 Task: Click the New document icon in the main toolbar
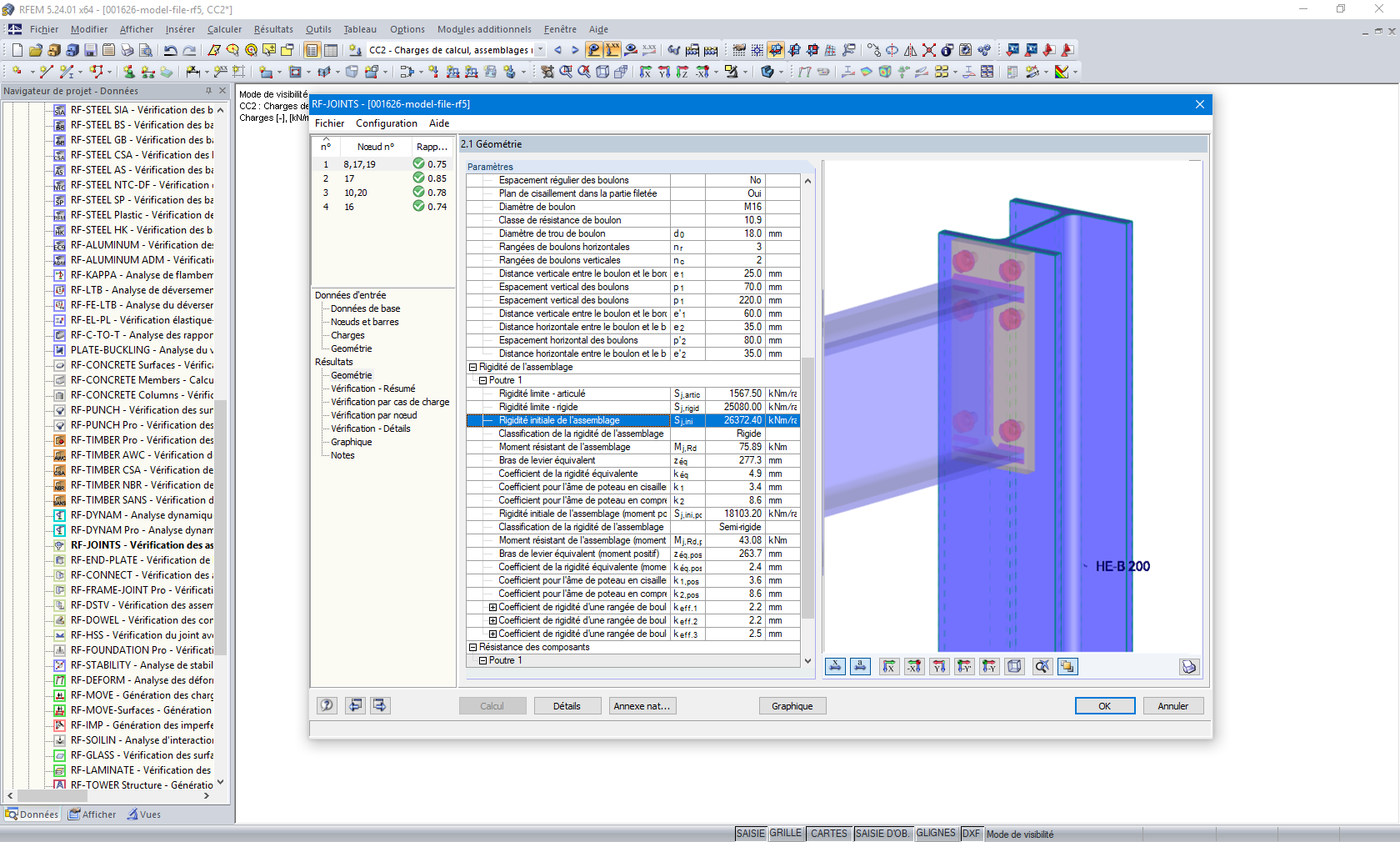coord(17,50)
